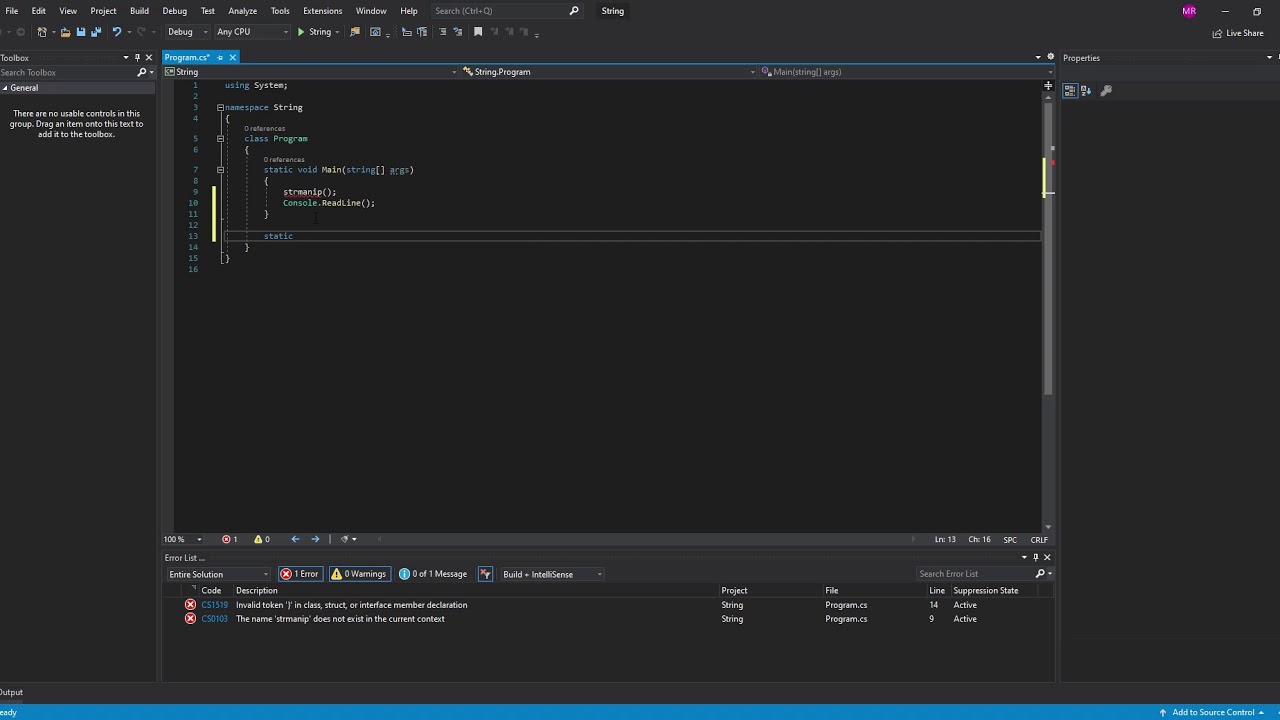Click Add to Source Control
Viewport: 1280px width, 720px height.
1213,712
